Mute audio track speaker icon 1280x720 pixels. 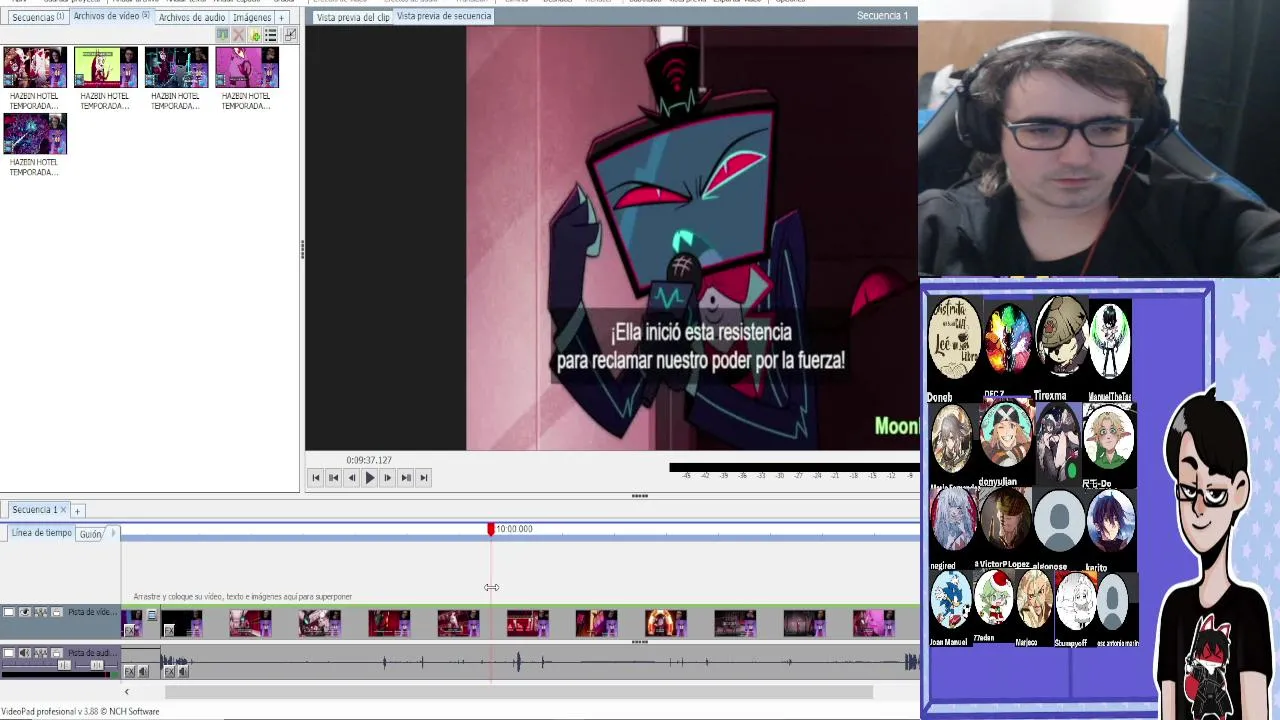pos(25,653)
